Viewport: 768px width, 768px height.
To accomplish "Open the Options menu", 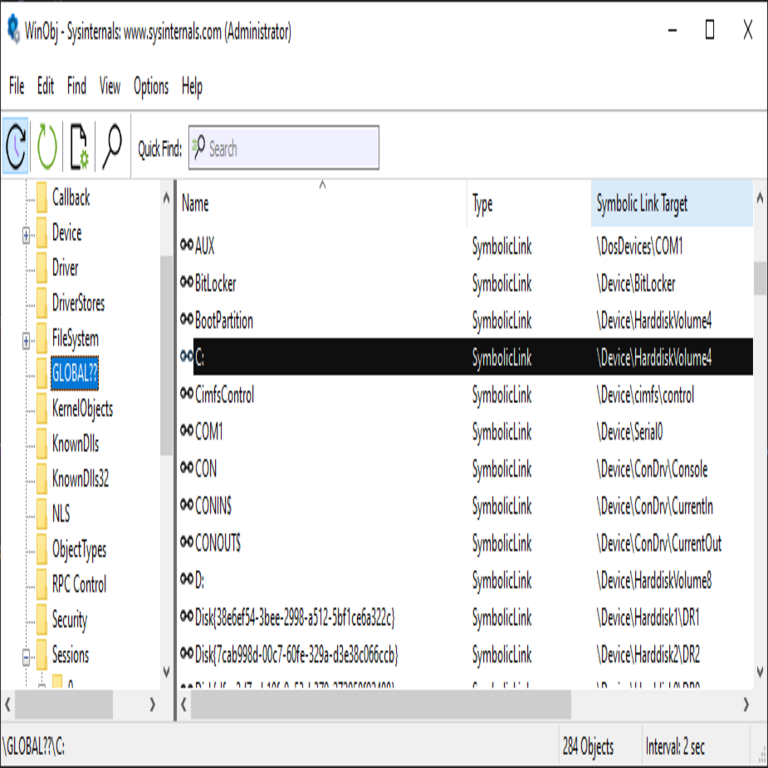I will click(x=151, y=86).
